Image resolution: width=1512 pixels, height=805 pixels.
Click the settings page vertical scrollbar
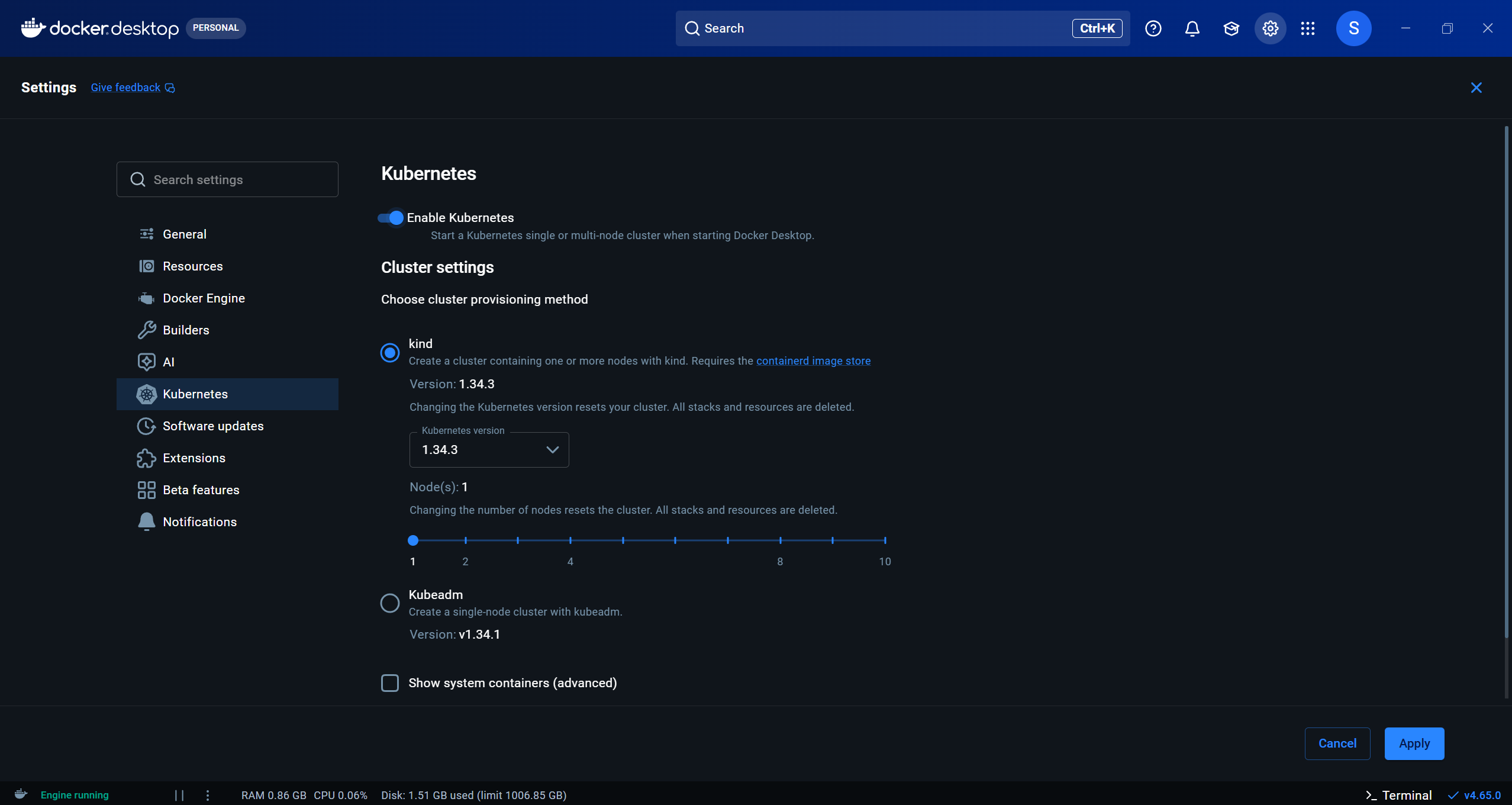point(1506,382)
